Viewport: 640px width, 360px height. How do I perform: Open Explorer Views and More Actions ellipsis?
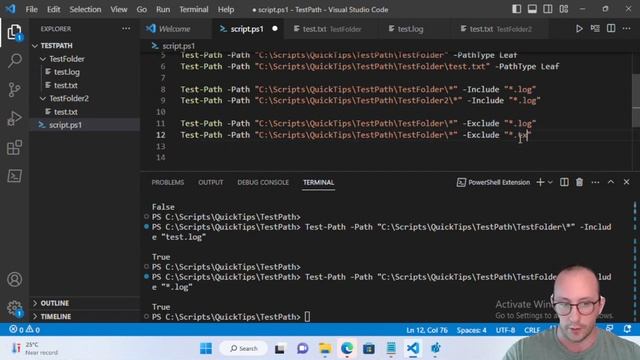point(126,29)
